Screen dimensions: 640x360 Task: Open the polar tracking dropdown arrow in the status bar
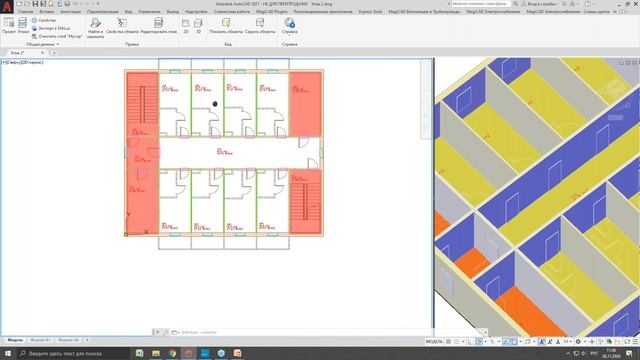click(486, 342)
